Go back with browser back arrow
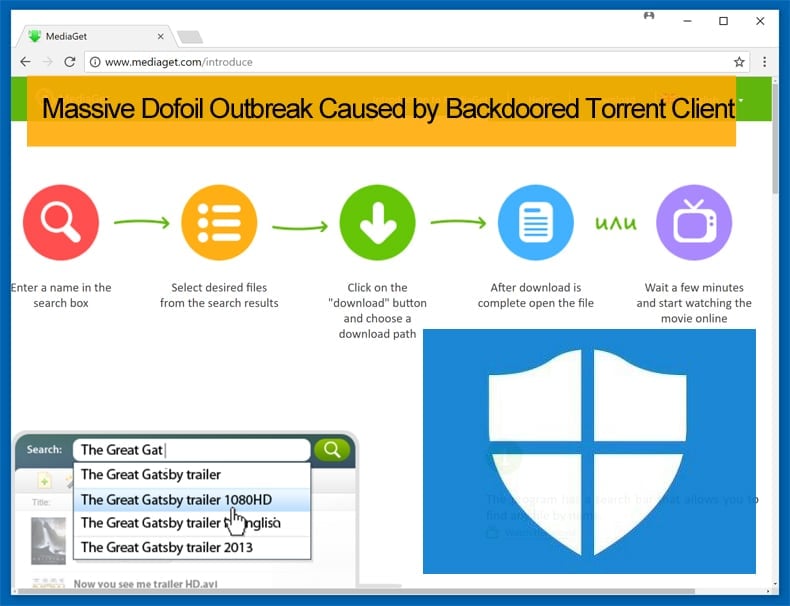 coord(25,62)
